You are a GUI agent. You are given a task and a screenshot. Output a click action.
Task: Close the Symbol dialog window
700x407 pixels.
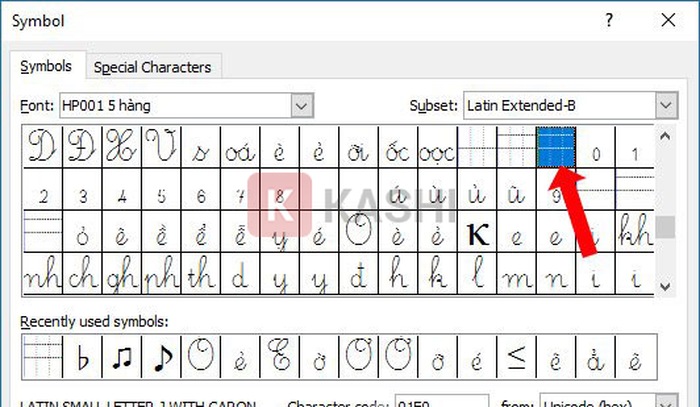(x=666, y=19)
